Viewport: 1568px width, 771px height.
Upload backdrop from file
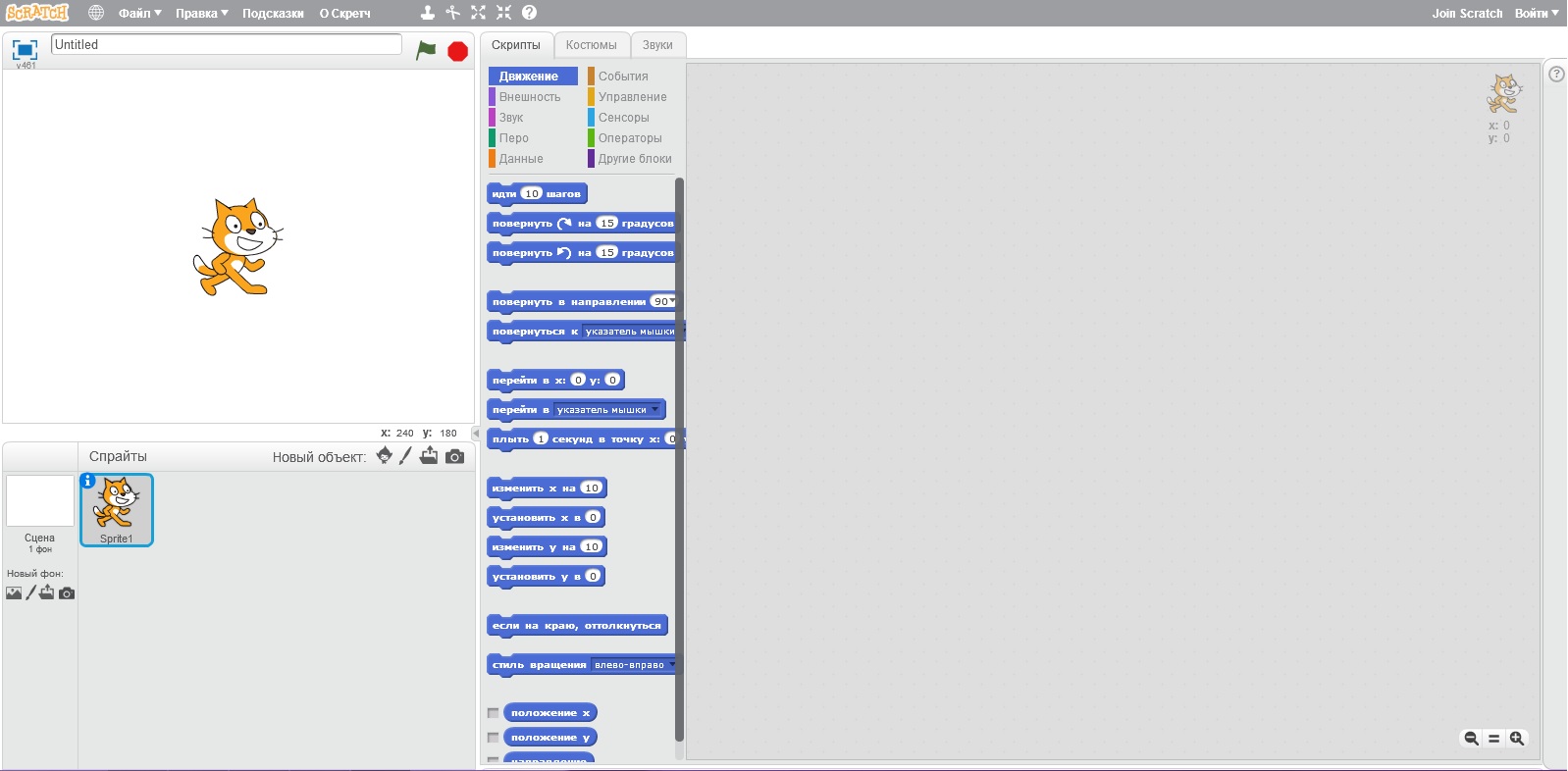47,592
